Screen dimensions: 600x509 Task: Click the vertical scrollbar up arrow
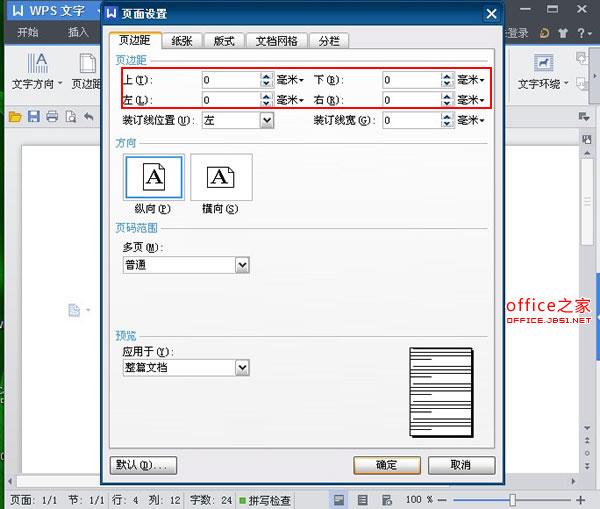[587, 153]
